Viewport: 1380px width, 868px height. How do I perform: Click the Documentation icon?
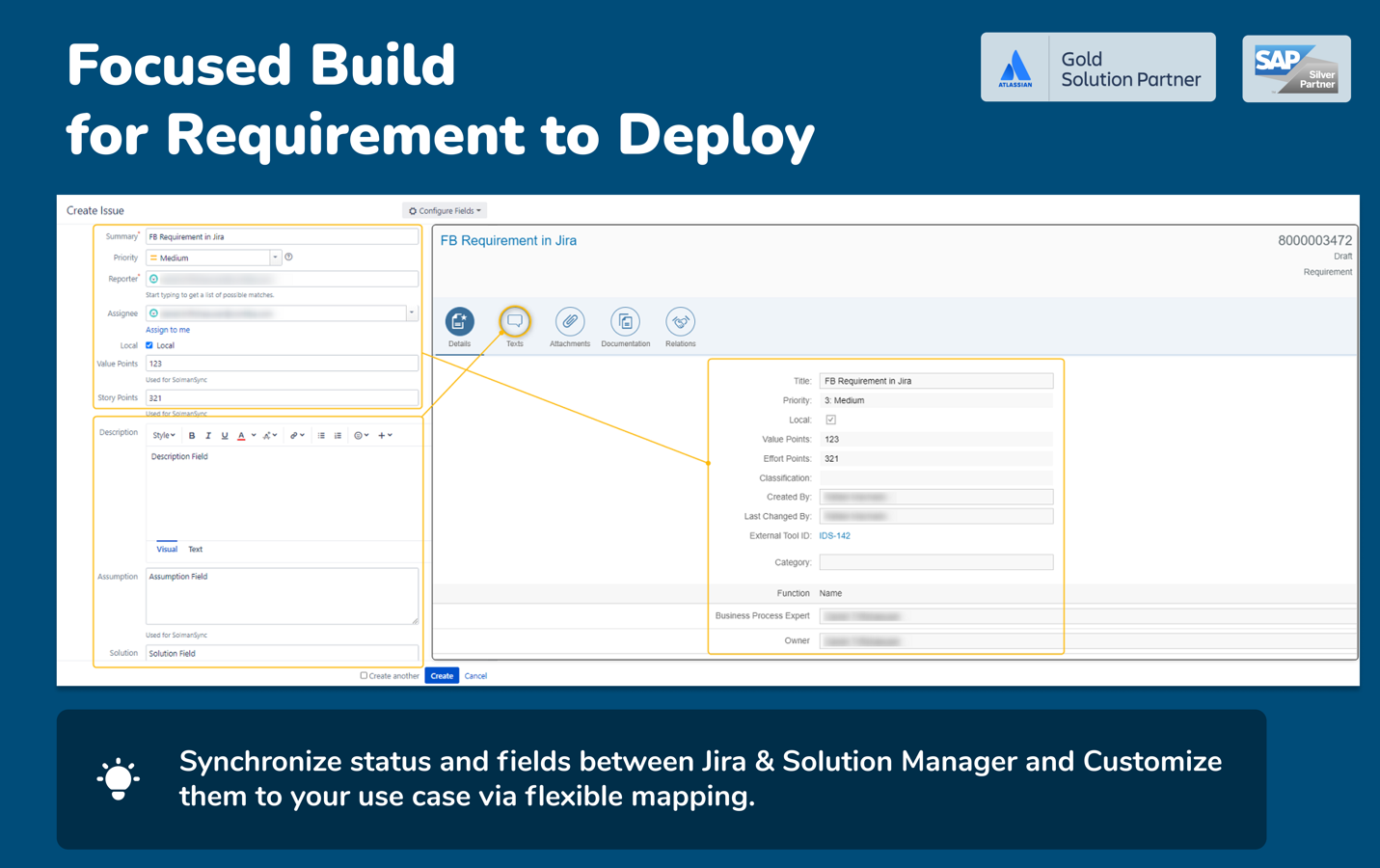pos(625,321)
